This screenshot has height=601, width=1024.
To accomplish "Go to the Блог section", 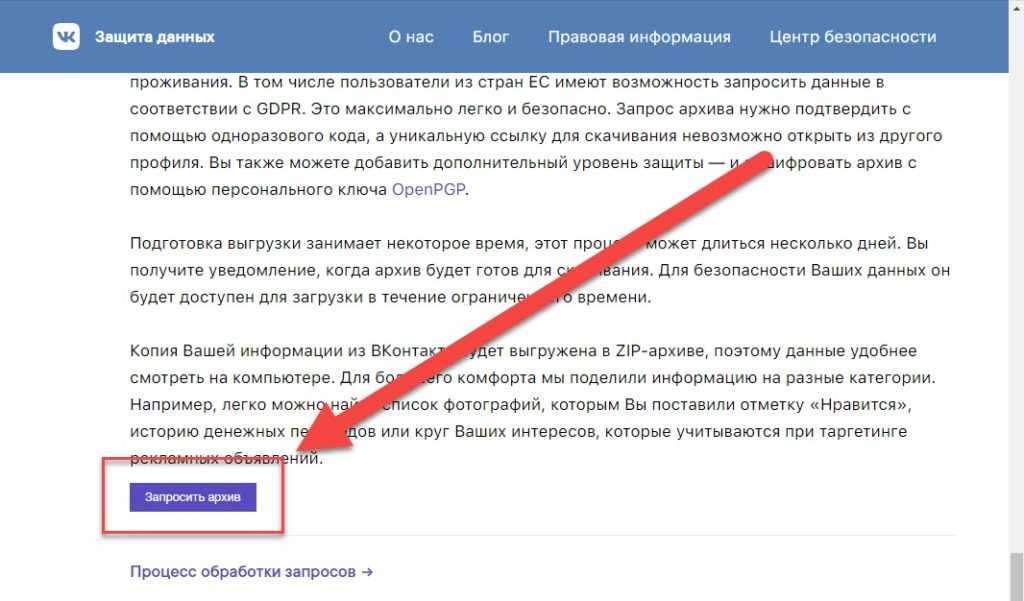I will 491,37.
